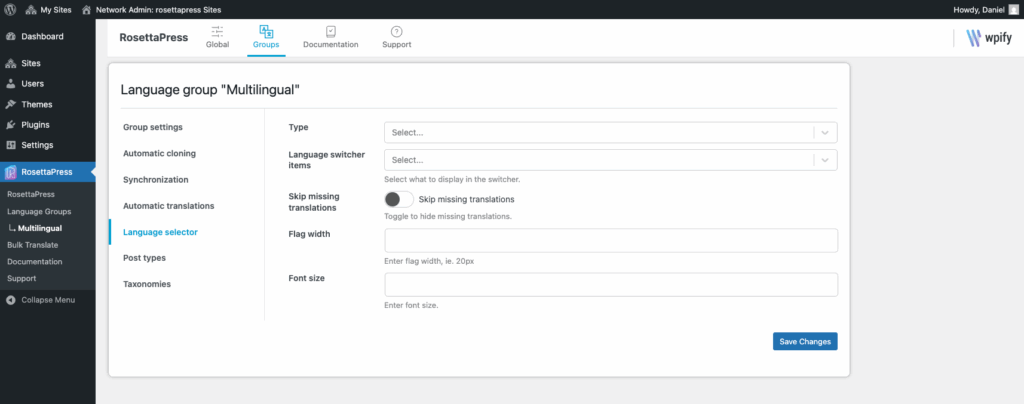Screen dimensions: 1024x404
Task: Click the Settings sidebar icon
Action: coord(10,145)
